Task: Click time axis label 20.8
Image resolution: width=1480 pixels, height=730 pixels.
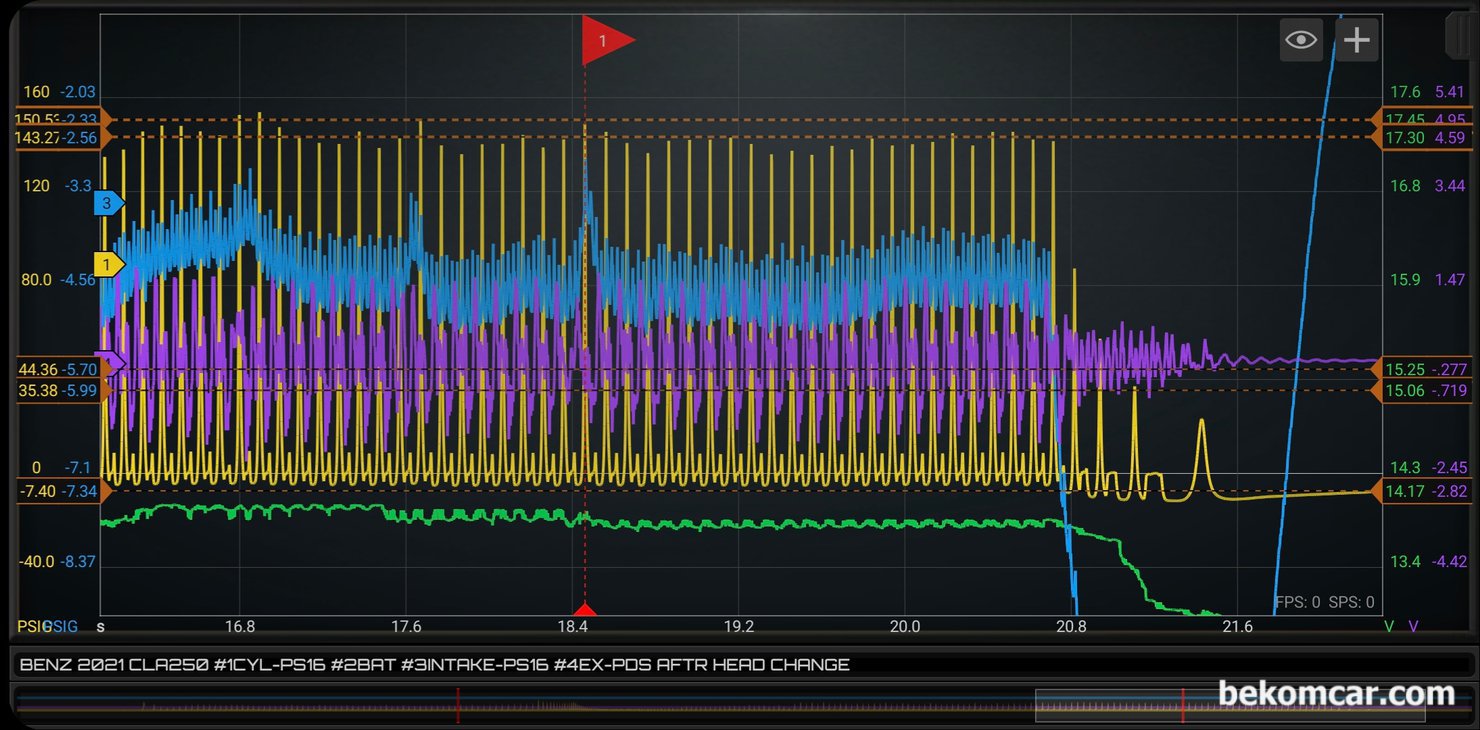Action: coord(1070,627)
